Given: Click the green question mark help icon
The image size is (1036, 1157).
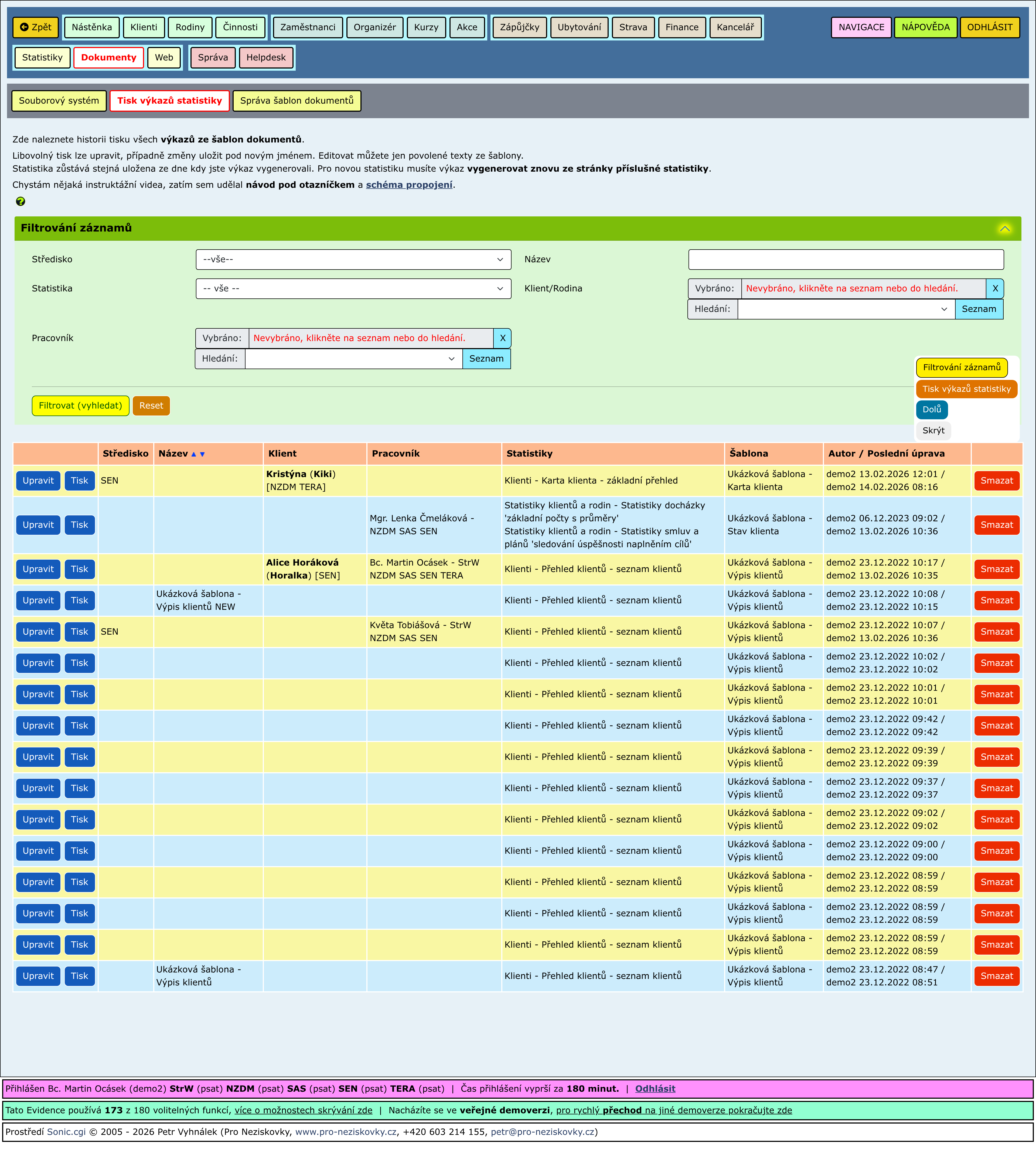Looking at the screenshot, I should pos(21,202).
